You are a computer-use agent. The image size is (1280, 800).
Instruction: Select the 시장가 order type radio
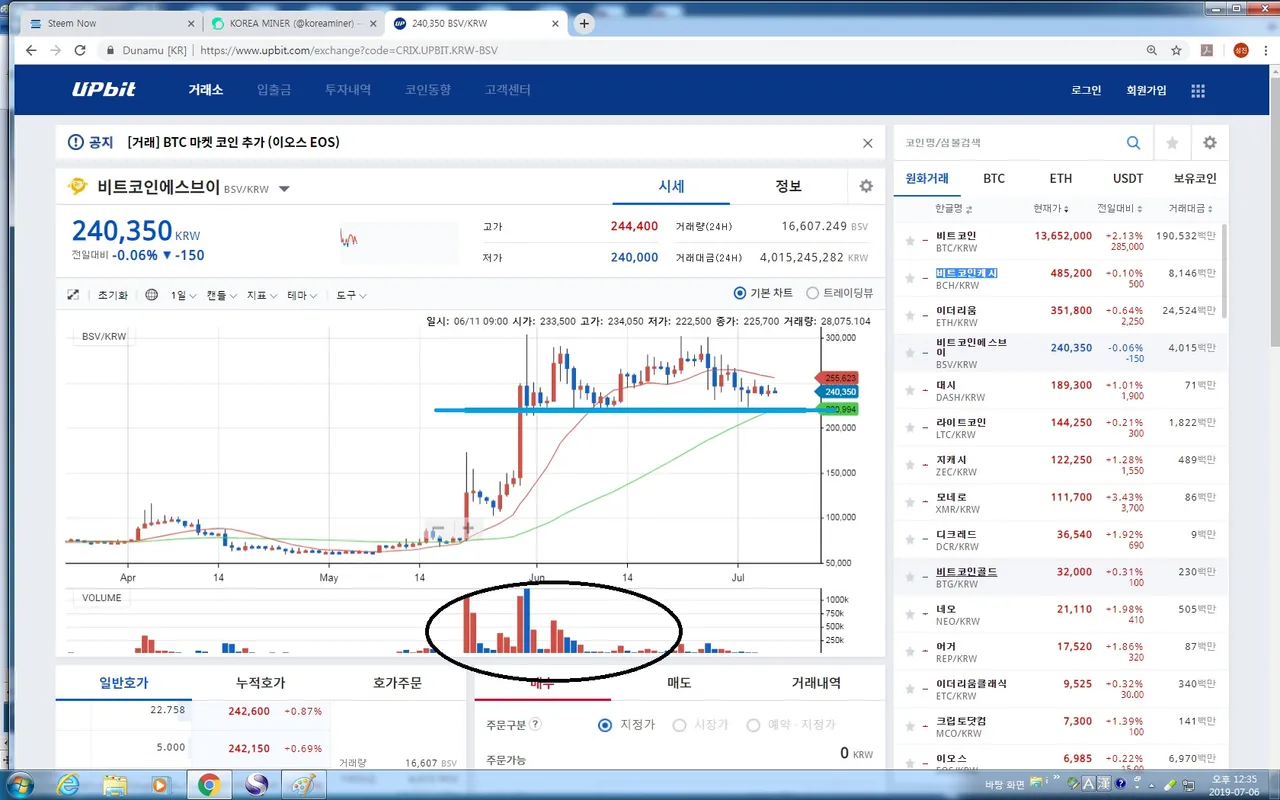point(680,725)
